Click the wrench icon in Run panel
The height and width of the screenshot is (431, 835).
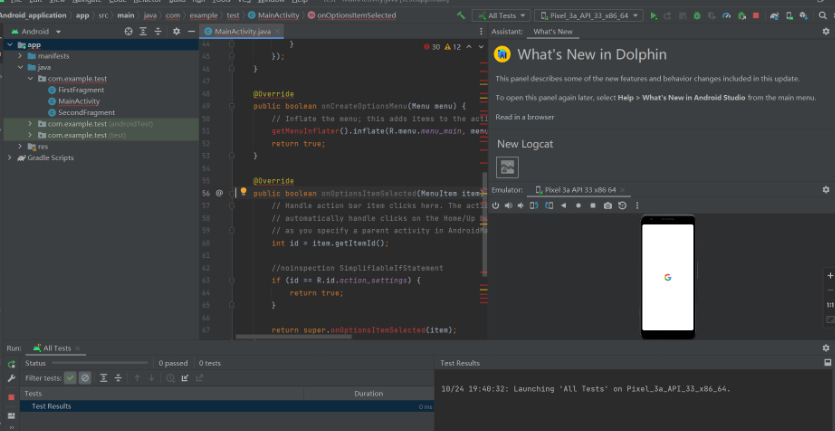coord(11,378)
